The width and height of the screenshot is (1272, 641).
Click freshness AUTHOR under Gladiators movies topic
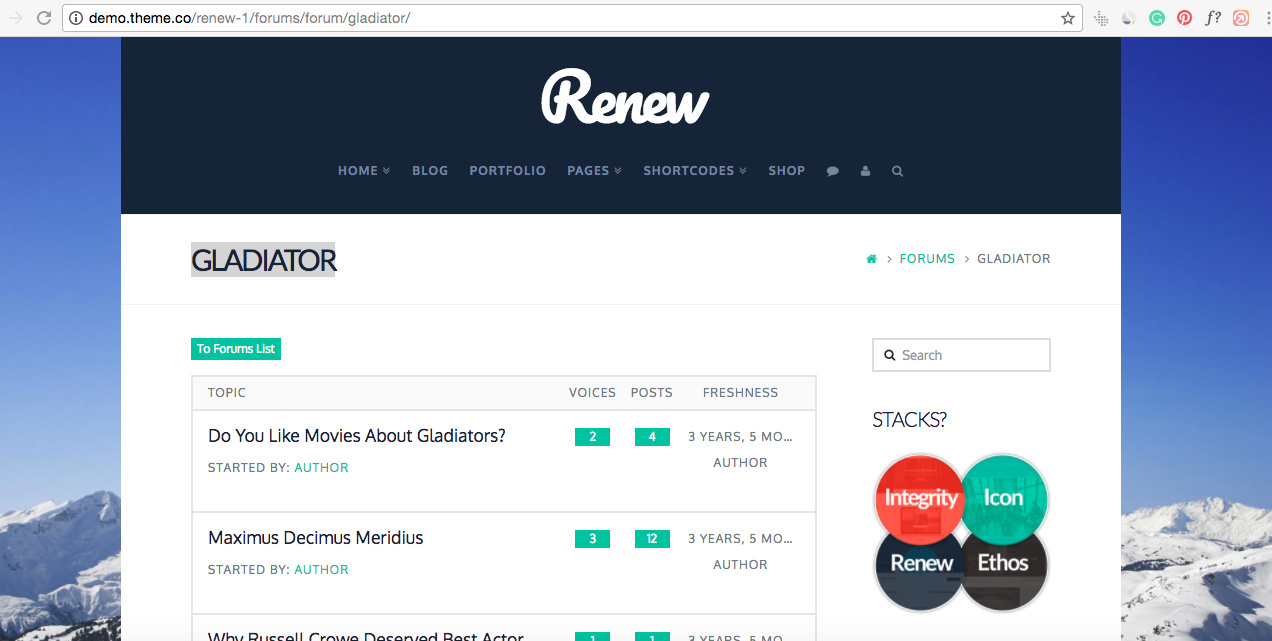click(x=740, y=463)
